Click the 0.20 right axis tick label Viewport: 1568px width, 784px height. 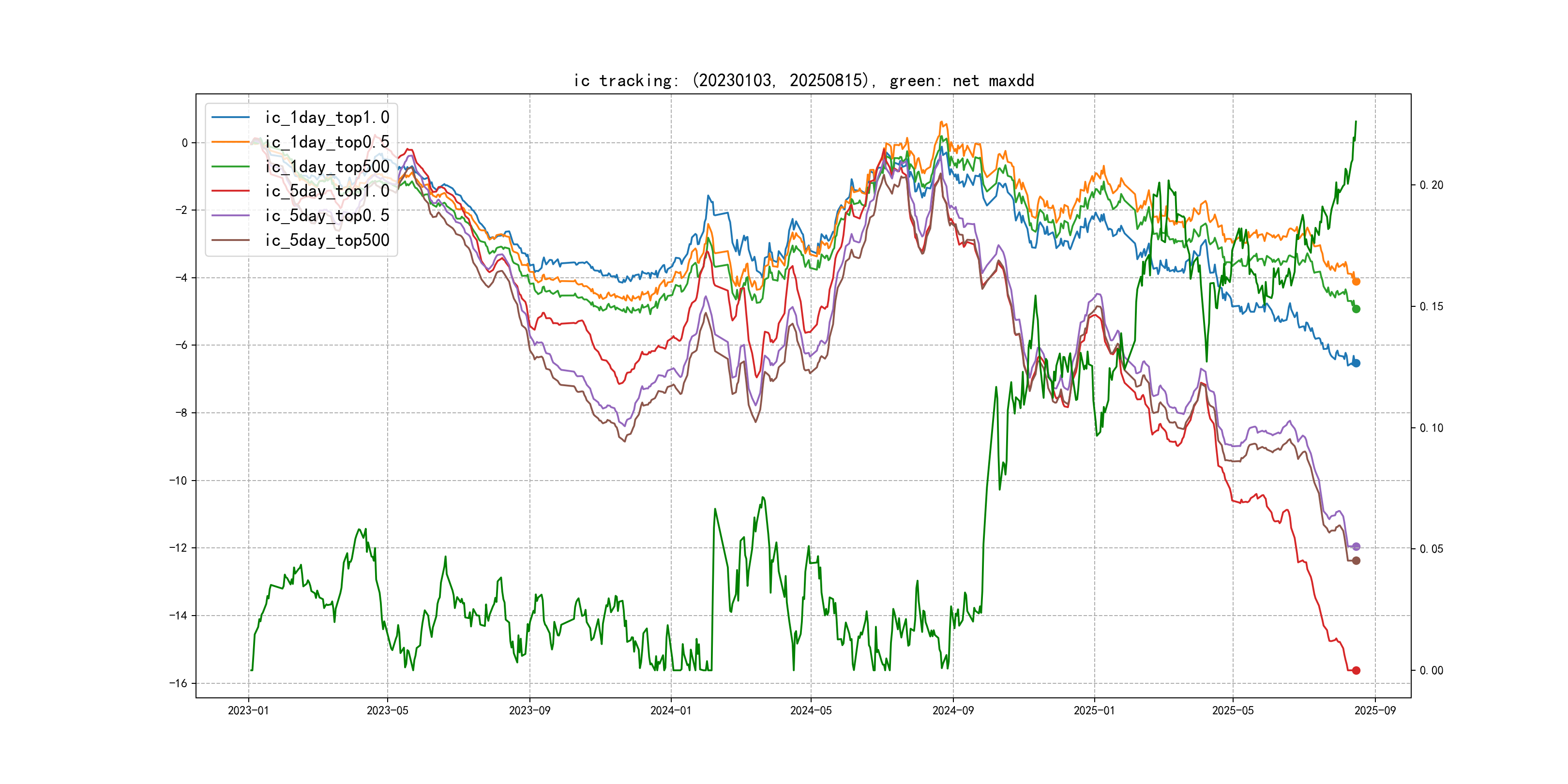[x=1431, y=185]
